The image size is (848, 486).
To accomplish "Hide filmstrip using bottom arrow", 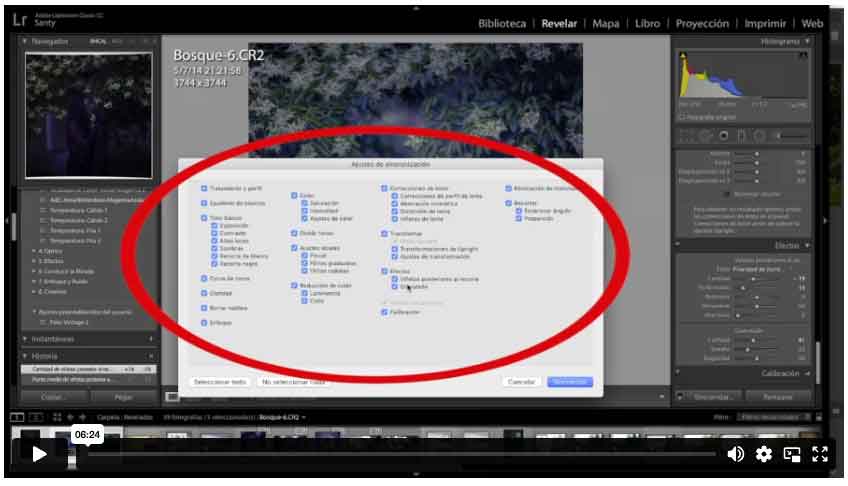I will [x=416, y=474].
